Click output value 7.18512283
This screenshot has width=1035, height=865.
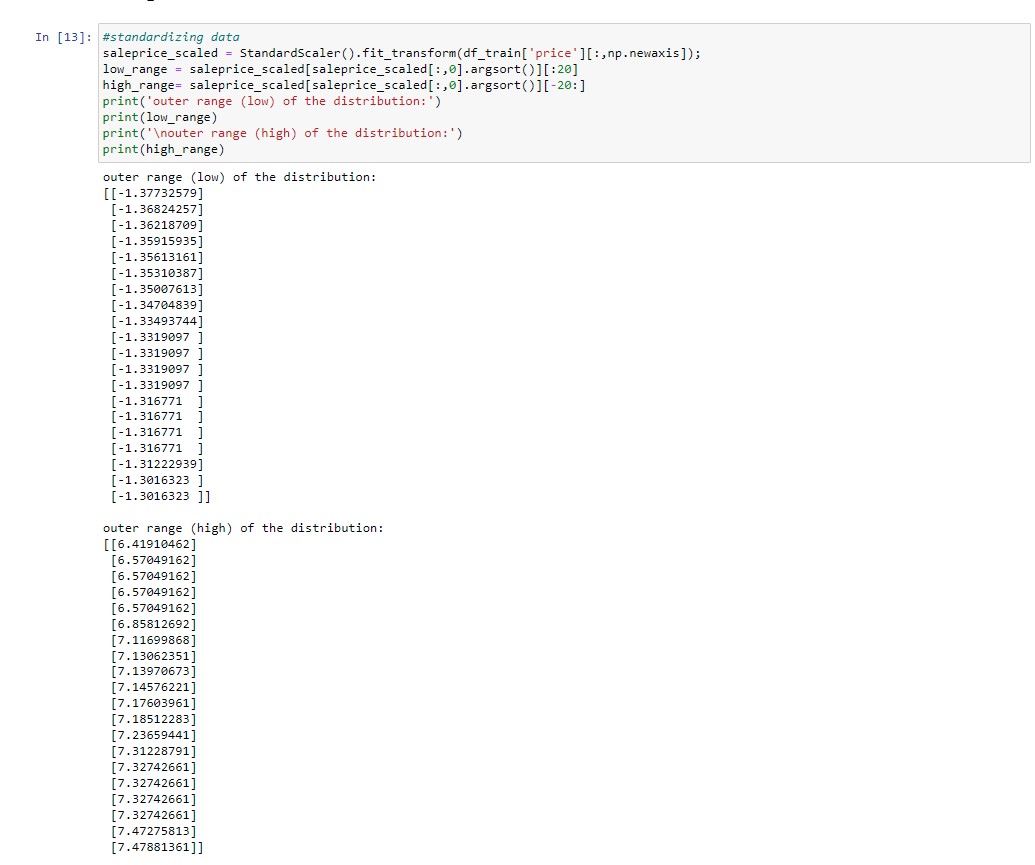pyautogui.click(x=154, y=719)
